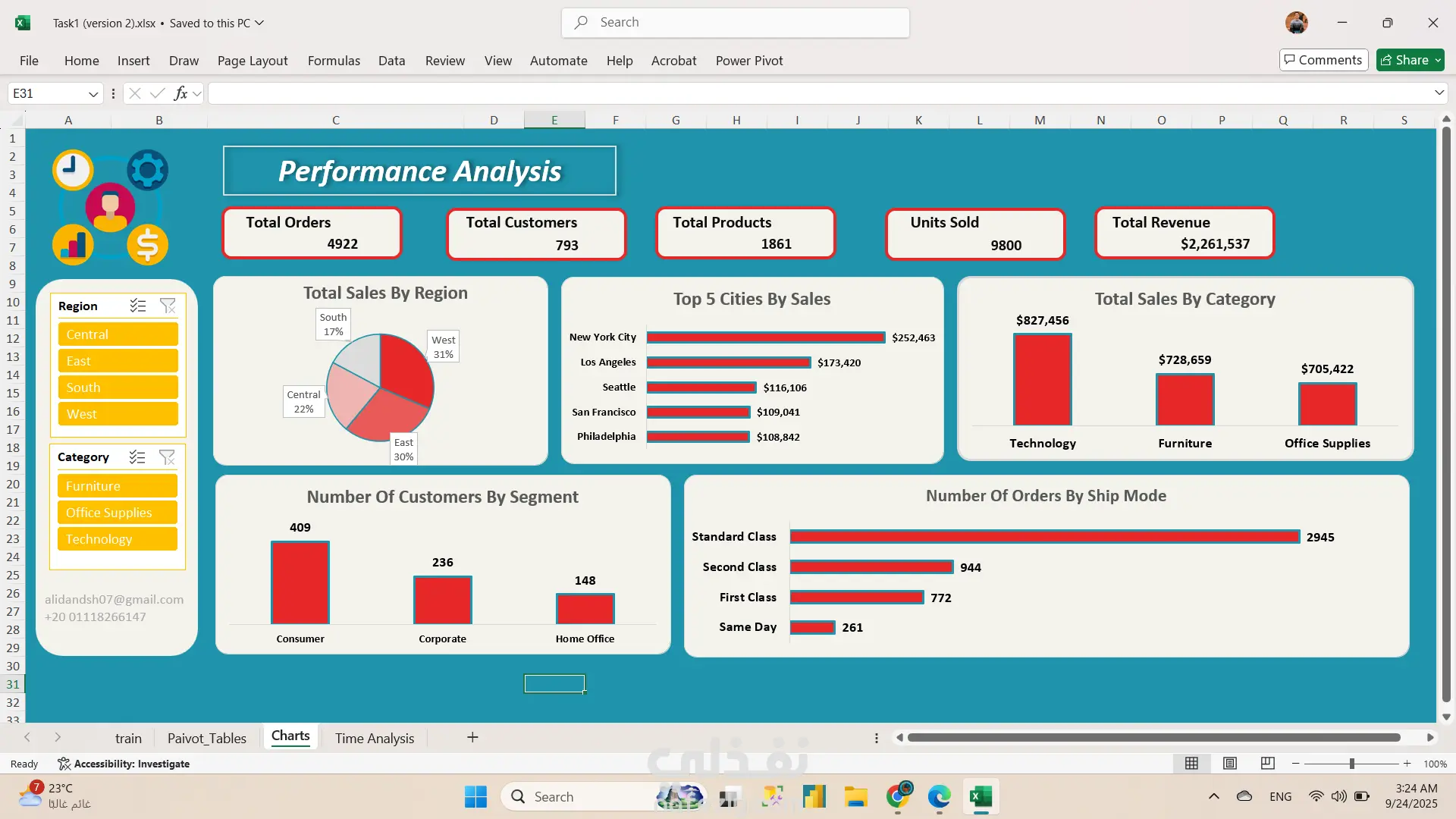Click the Insert Function fx icon
The height and width of the screenshot is (819, 1456).
pyautogui.click(x=180, y=93)
